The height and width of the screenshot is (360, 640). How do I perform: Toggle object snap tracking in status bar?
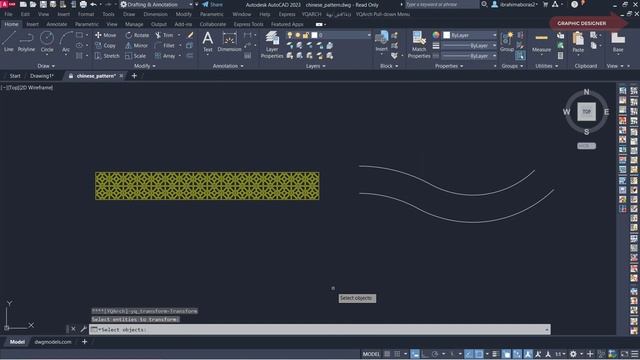469,354
